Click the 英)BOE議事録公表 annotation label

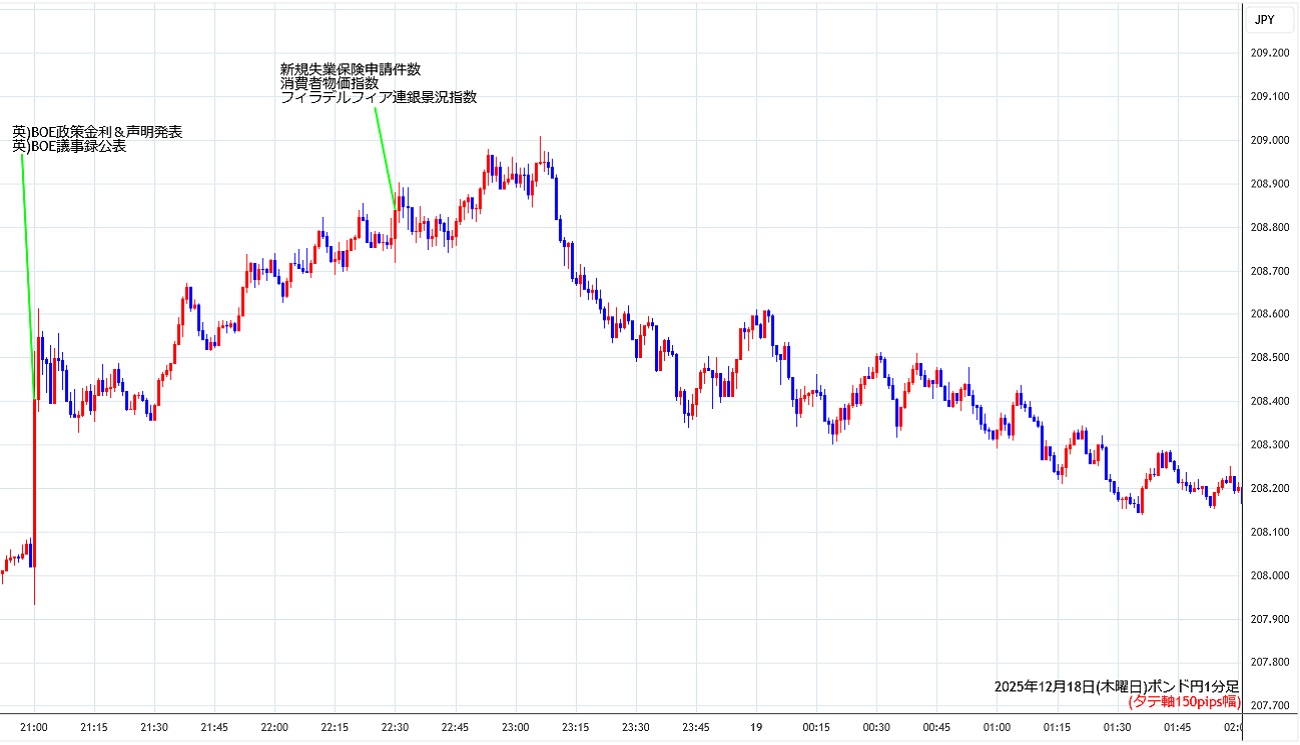click(69, 147)
